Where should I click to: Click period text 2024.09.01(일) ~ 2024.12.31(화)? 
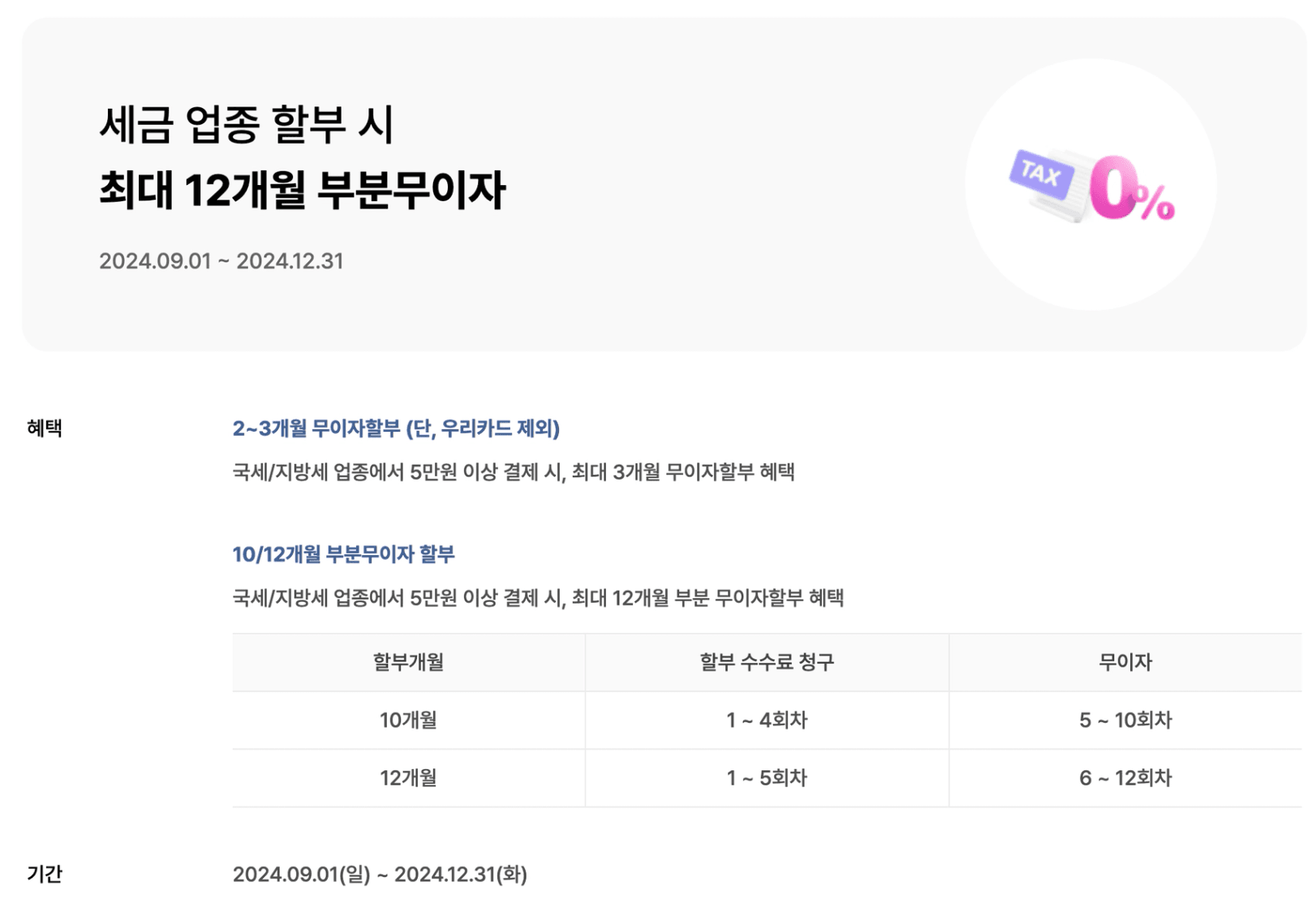tap(380, 874)
